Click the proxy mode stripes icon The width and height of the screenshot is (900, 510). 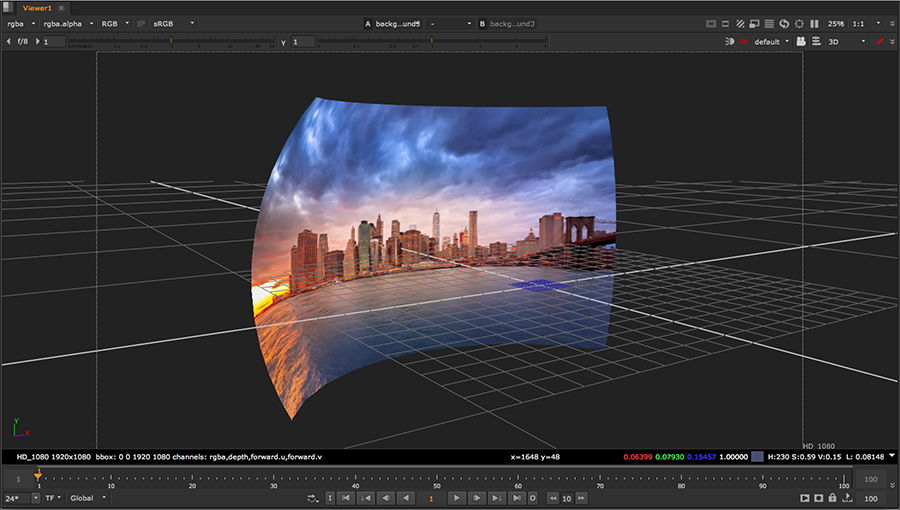point(740,23)
